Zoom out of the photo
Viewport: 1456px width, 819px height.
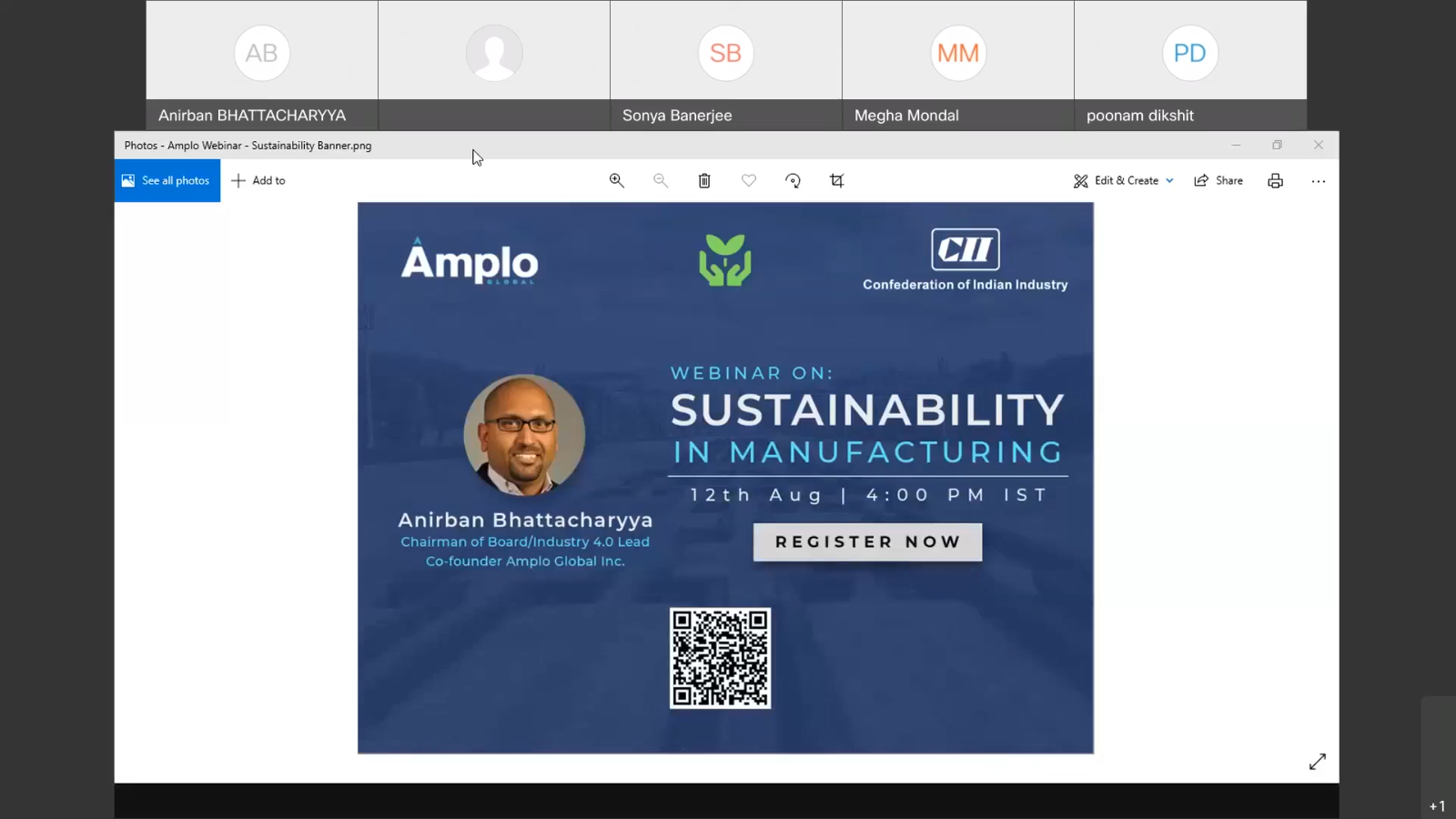pos(661,180)
